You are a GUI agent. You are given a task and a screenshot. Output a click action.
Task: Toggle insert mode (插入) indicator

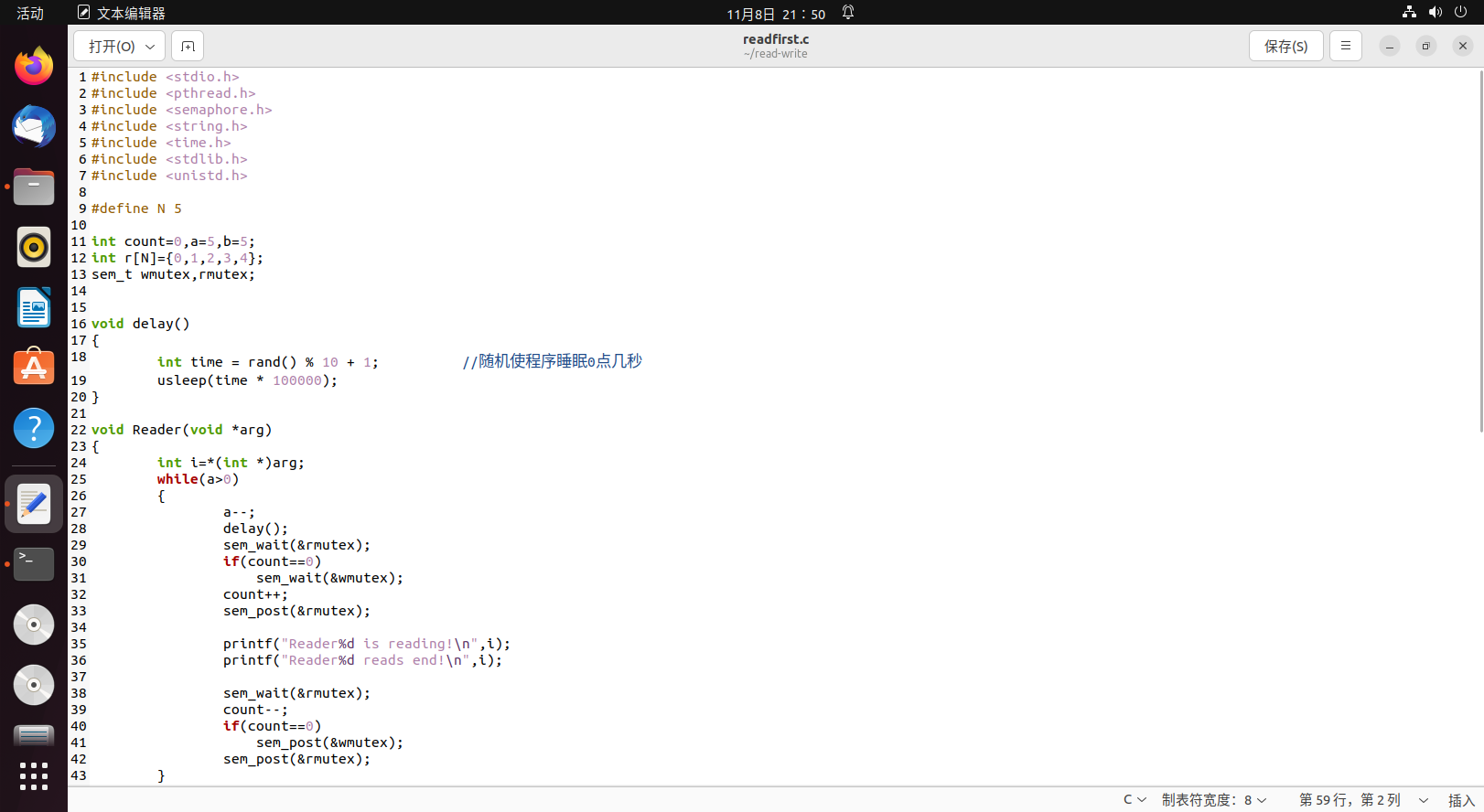(1461, 800)
